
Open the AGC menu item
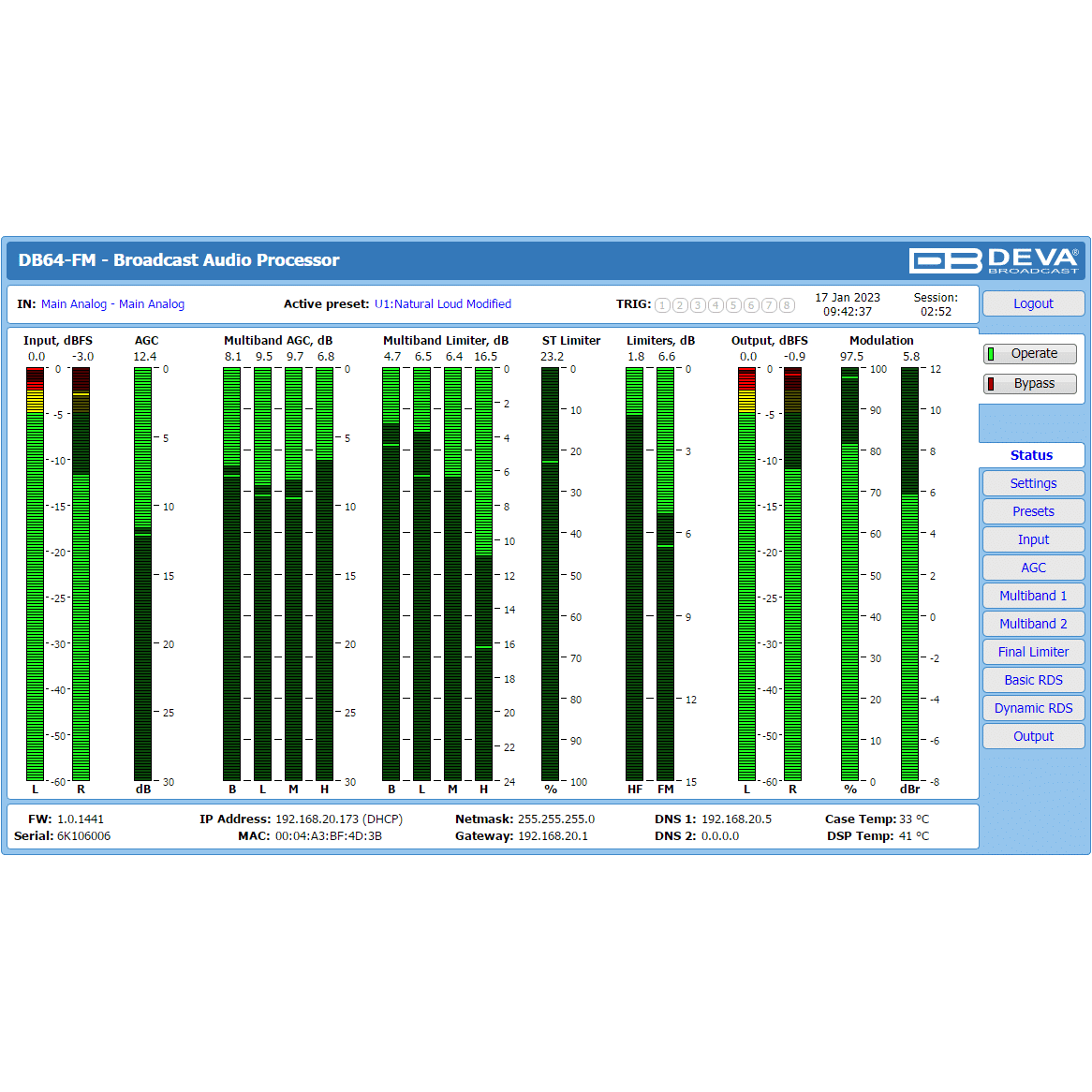(x=1033, y=568)
